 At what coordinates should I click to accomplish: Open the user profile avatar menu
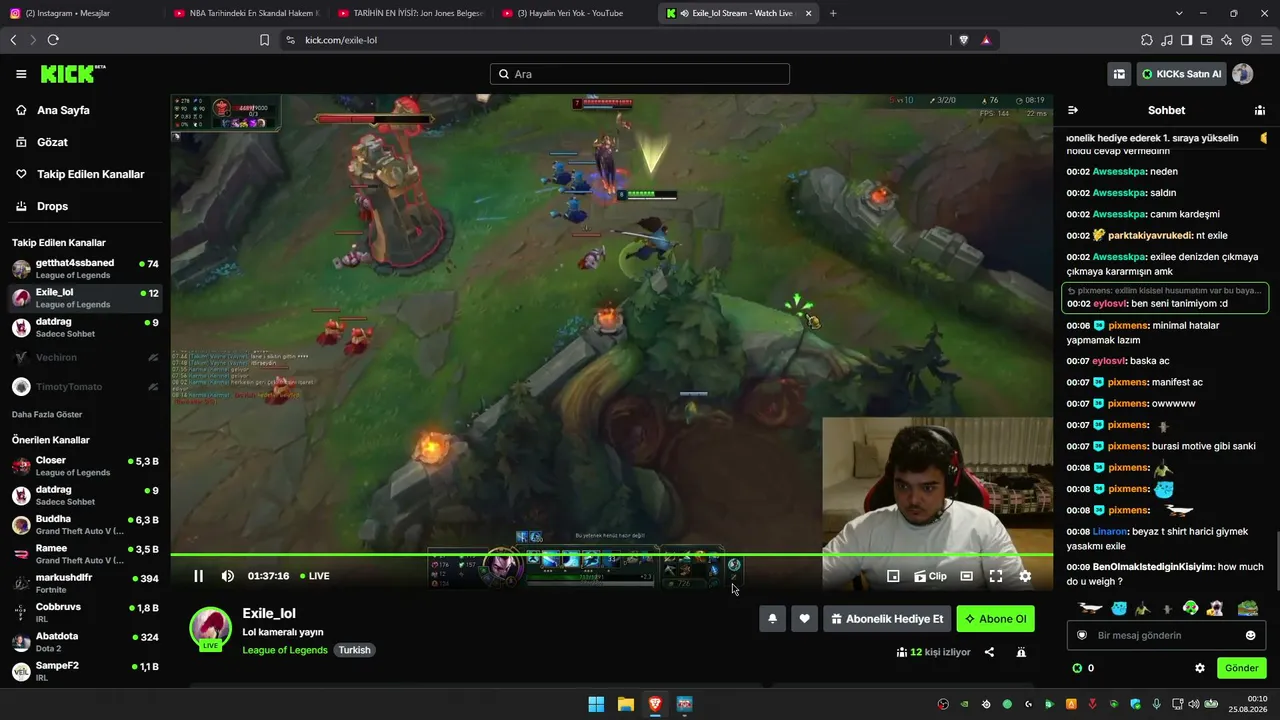pos(1243,74)
